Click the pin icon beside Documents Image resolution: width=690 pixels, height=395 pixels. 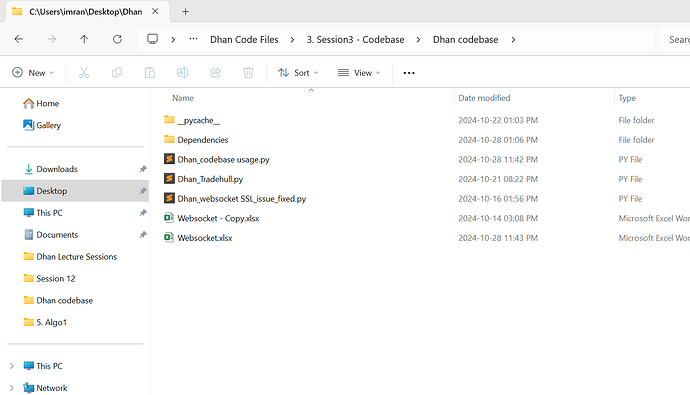pos(143,235)
